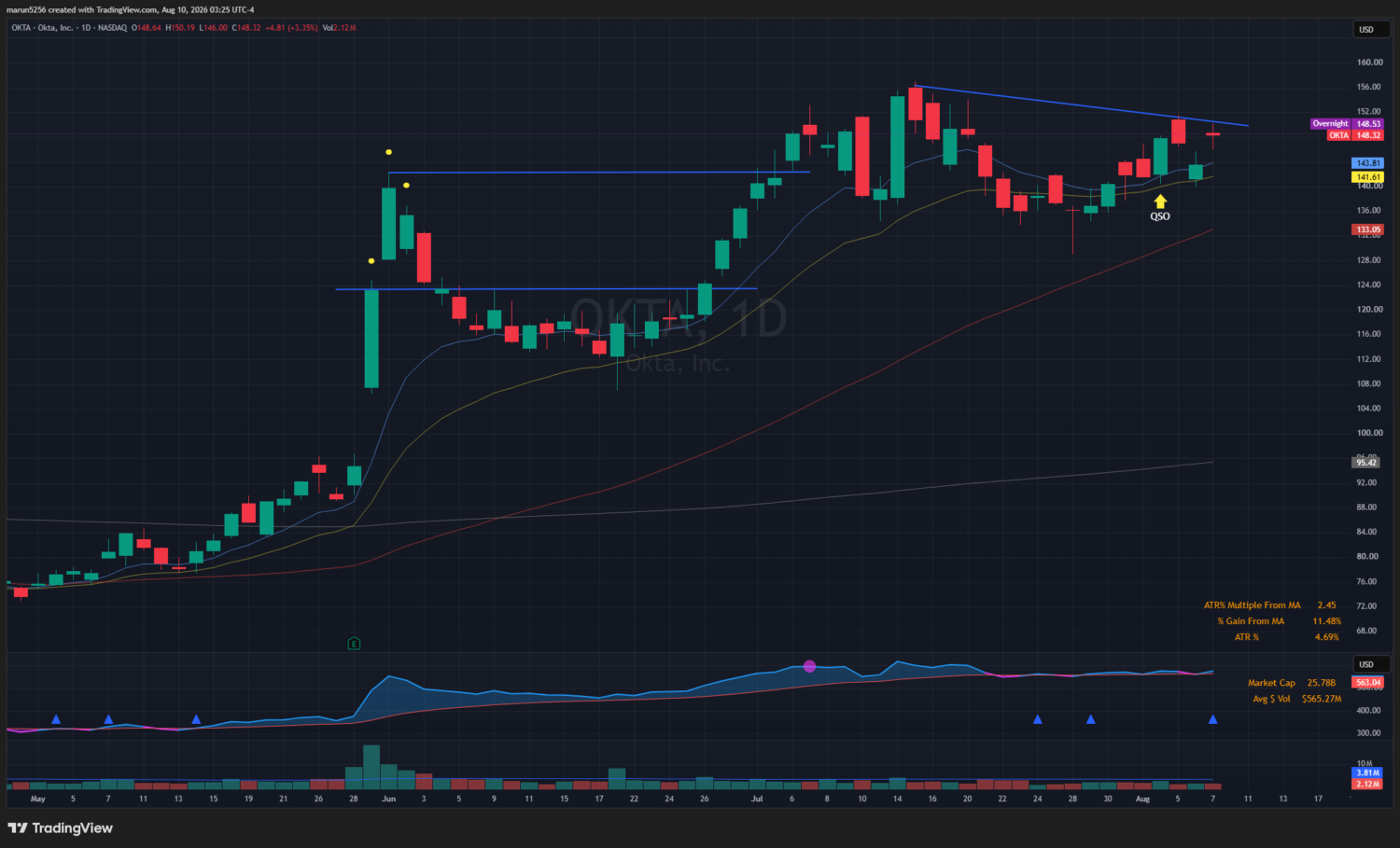Click the May month label on the time axis
Screen dimensions: 1400x848
point(38,799)
